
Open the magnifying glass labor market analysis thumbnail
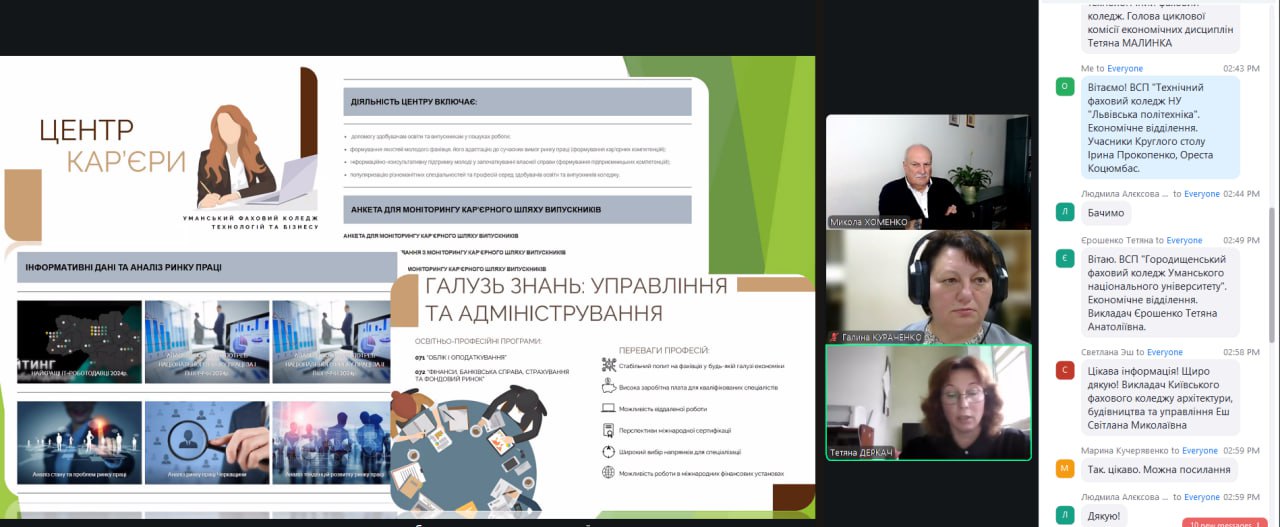[206, 442]
